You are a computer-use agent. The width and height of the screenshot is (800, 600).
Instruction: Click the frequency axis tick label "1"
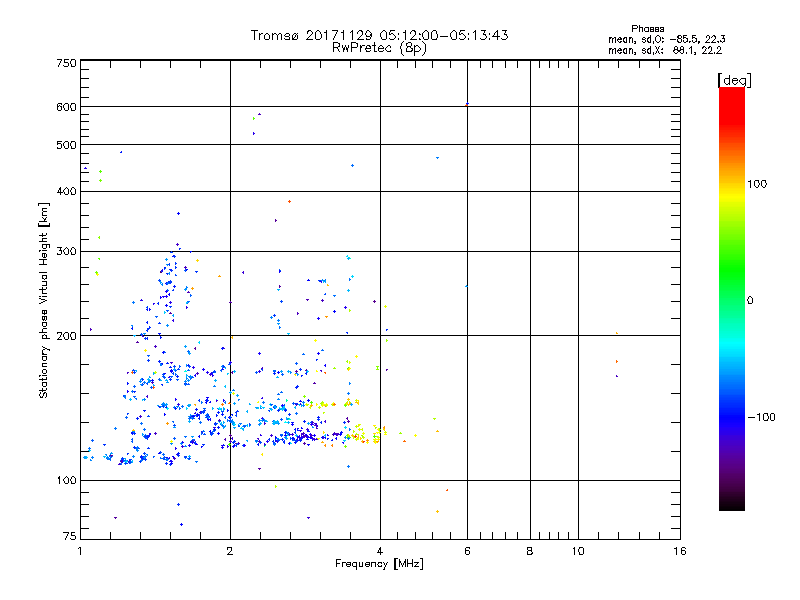[80, 551]
